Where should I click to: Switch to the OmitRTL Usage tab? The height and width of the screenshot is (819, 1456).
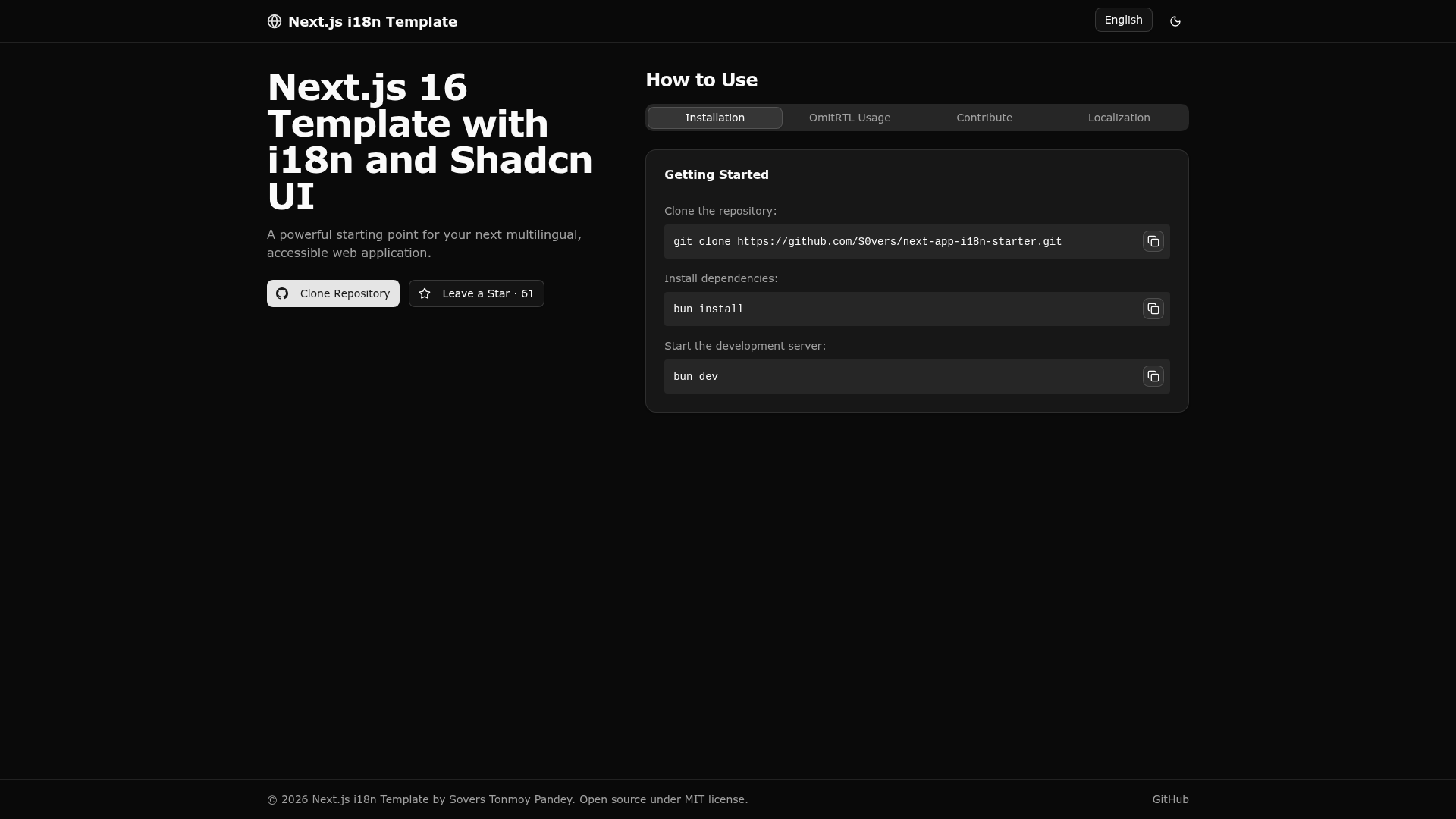pos(849,118)
